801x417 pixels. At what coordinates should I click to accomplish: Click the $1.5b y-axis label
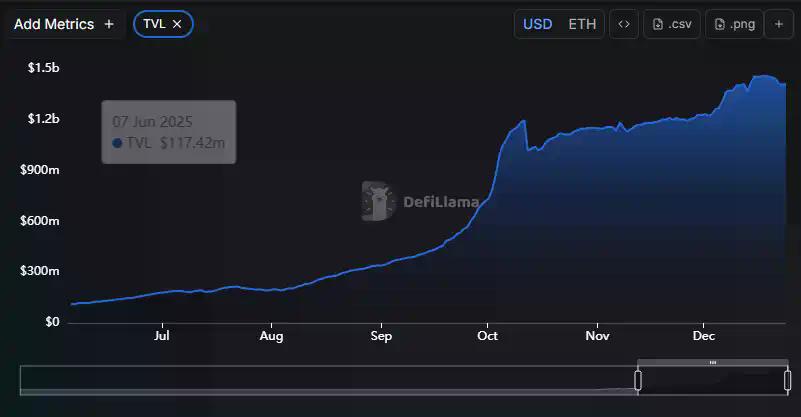(40, 68)
